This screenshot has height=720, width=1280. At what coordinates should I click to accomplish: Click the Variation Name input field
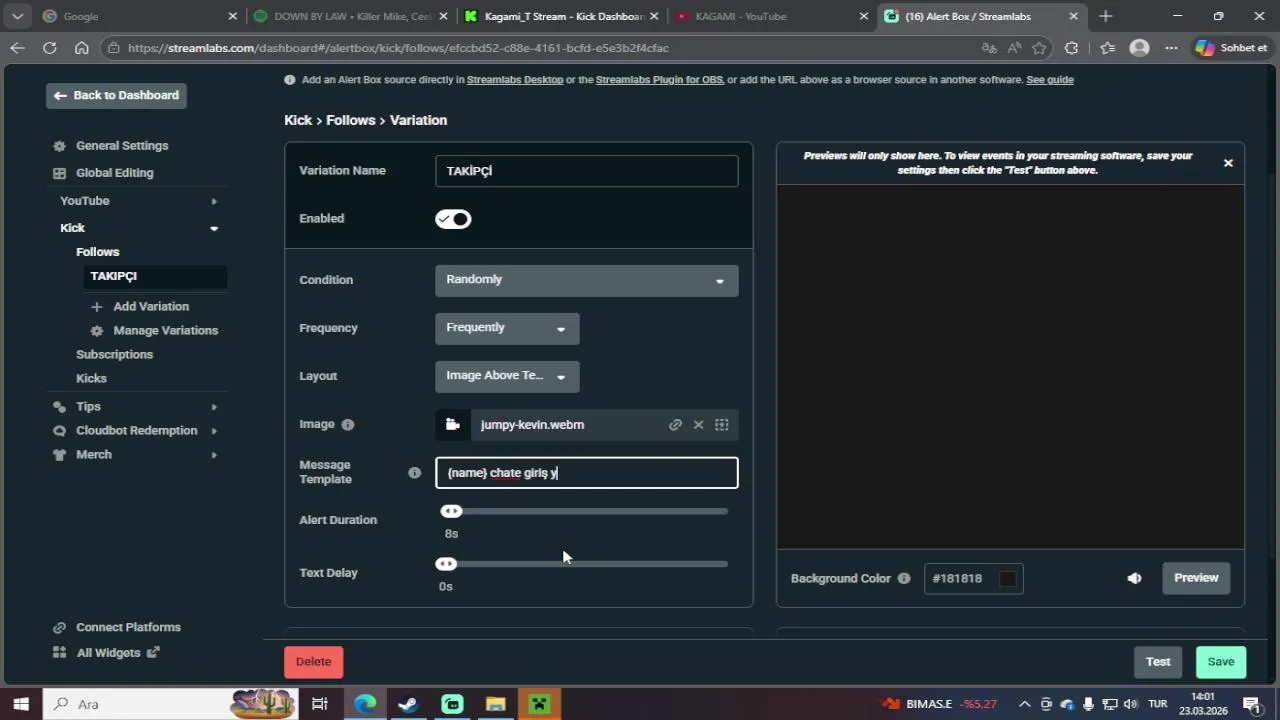point(587,171)
